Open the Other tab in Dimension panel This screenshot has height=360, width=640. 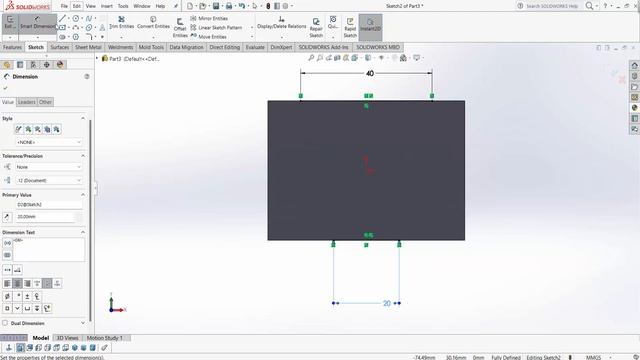45,102
